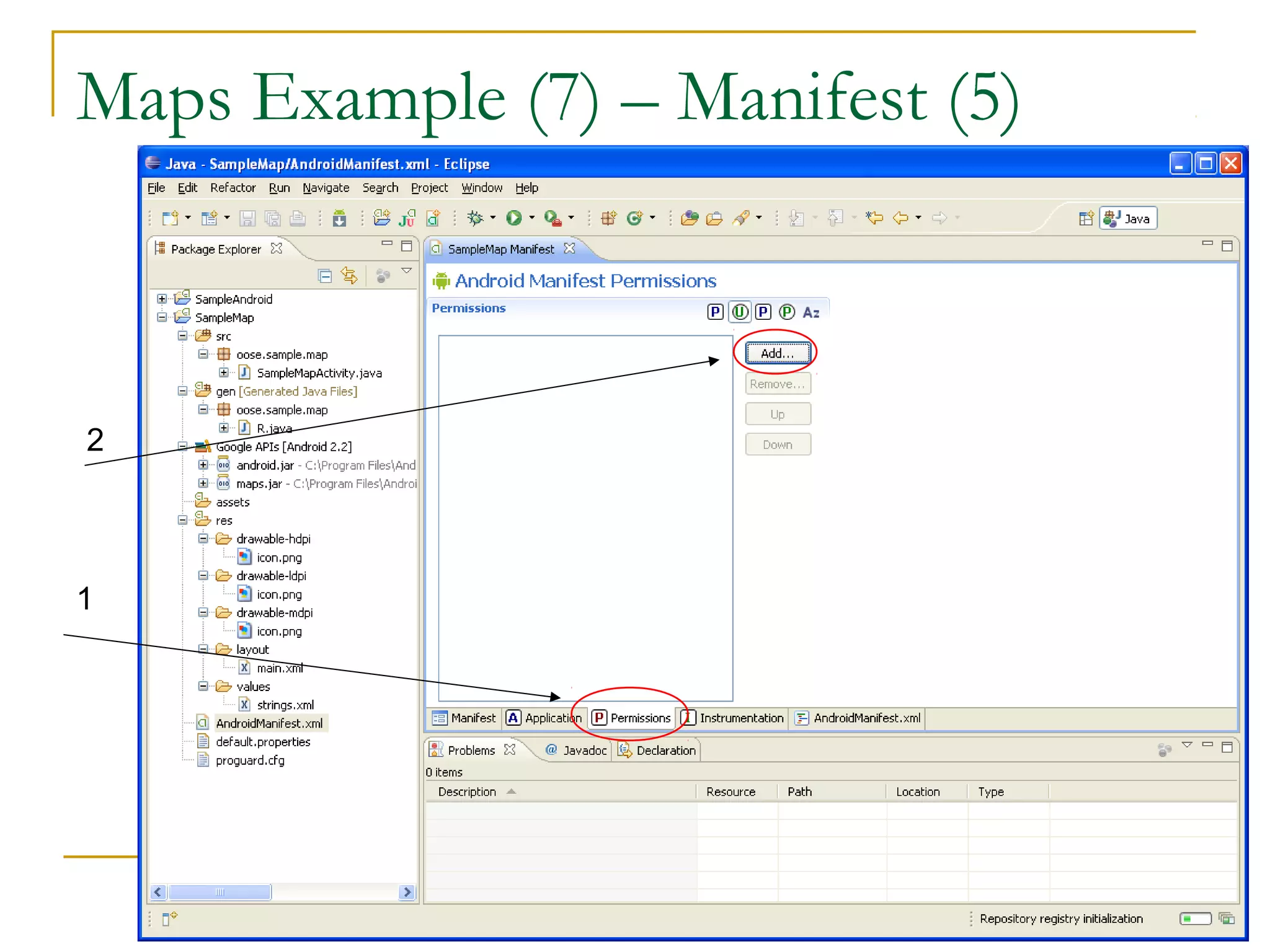Image resolution: width=1270 pixels, height=952 pixels.
Task: Click the Add... permission button
Action: [778, 353]
